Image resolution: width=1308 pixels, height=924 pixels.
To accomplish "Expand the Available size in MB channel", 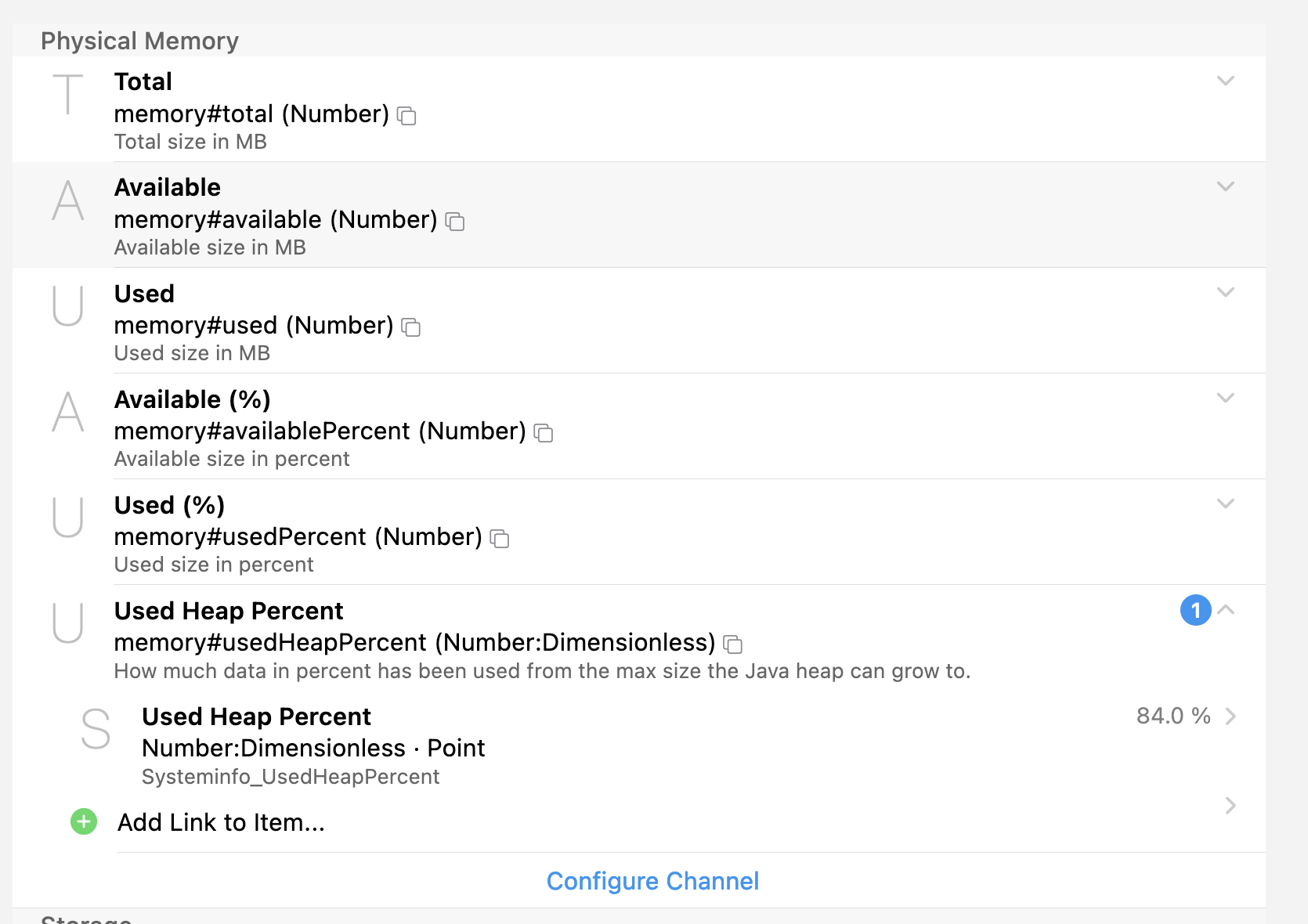I will pyautogui.click(x=1226, y=186).
